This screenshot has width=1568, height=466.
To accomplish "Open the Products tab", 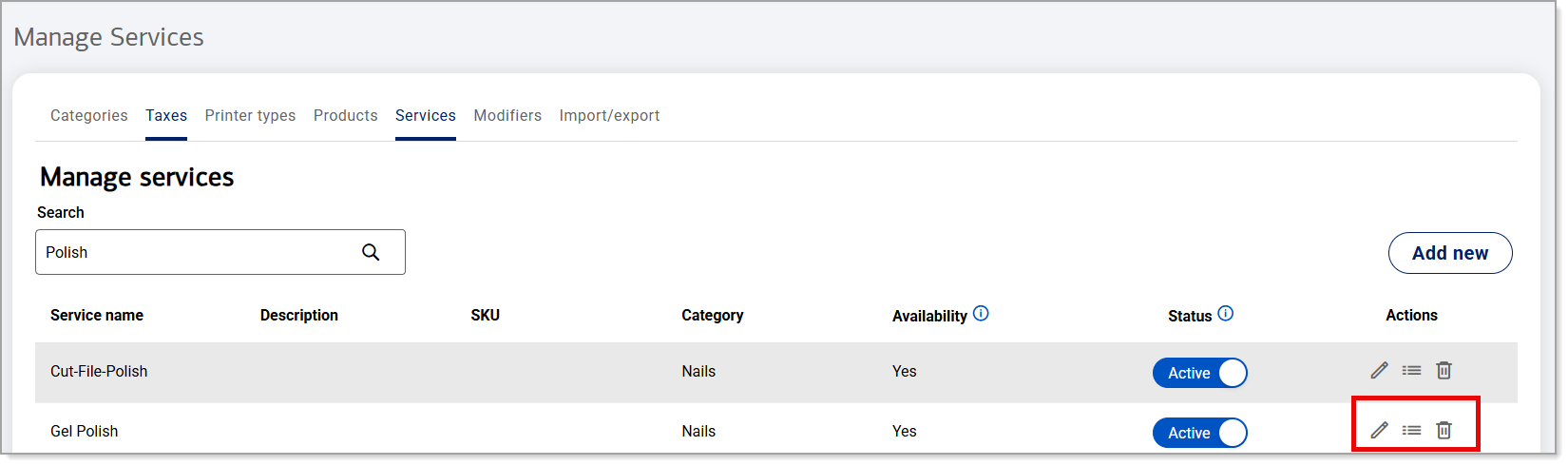I will 346,115.
